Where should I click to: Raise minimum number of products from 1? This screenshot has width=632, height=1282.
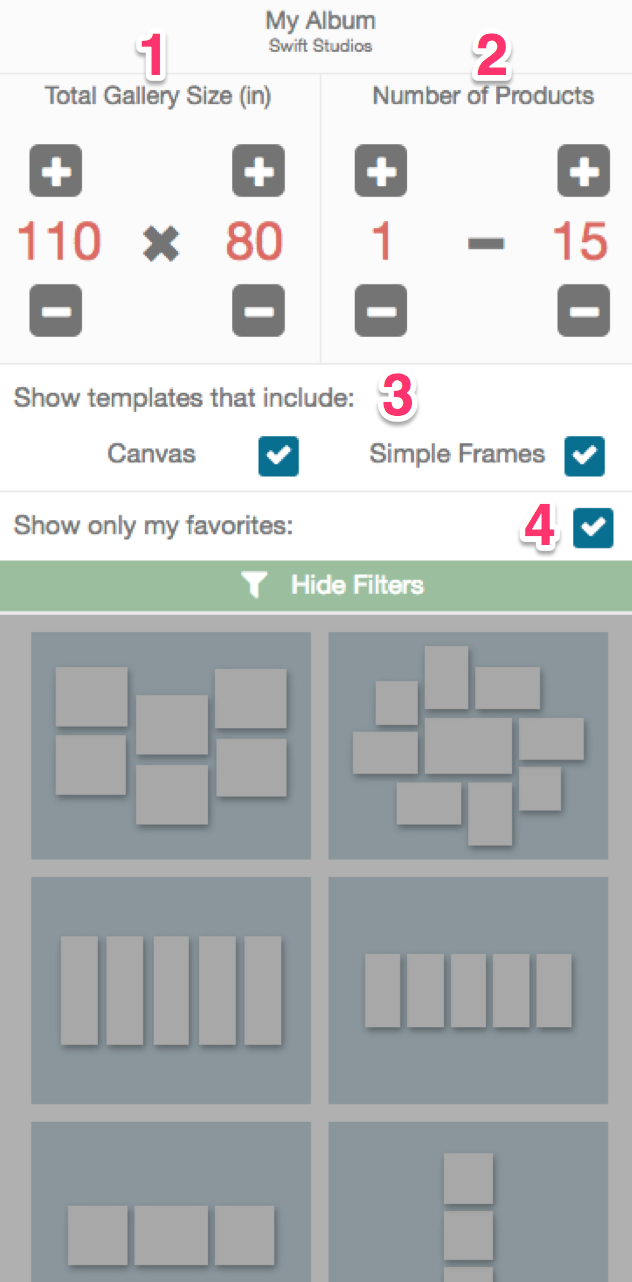pyautogui.click(x=381, y=171)
